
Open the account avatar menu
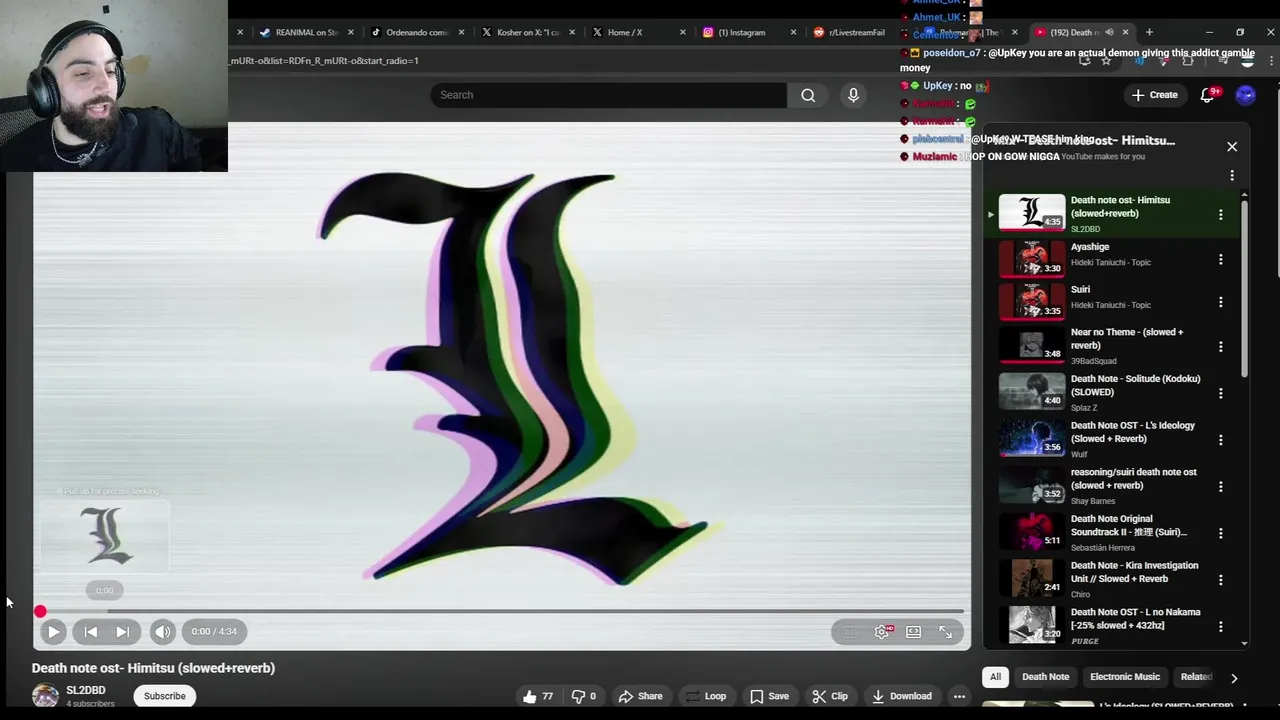coord(1245,95)
